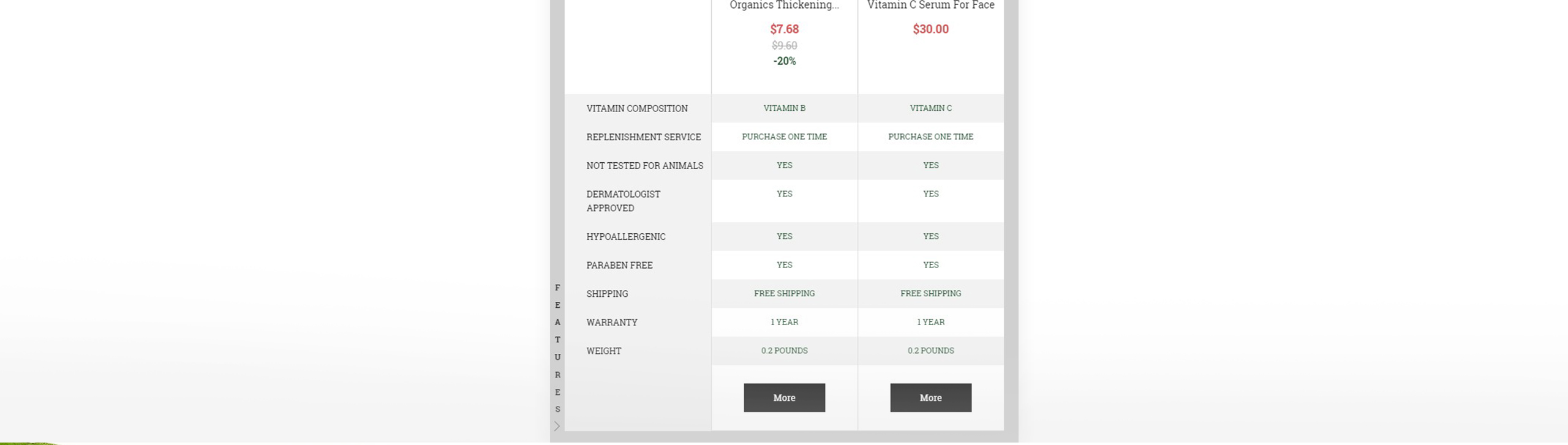Click the Vitamin B cell
Viewport: 1568px width, 445px height.
point(784,108)
